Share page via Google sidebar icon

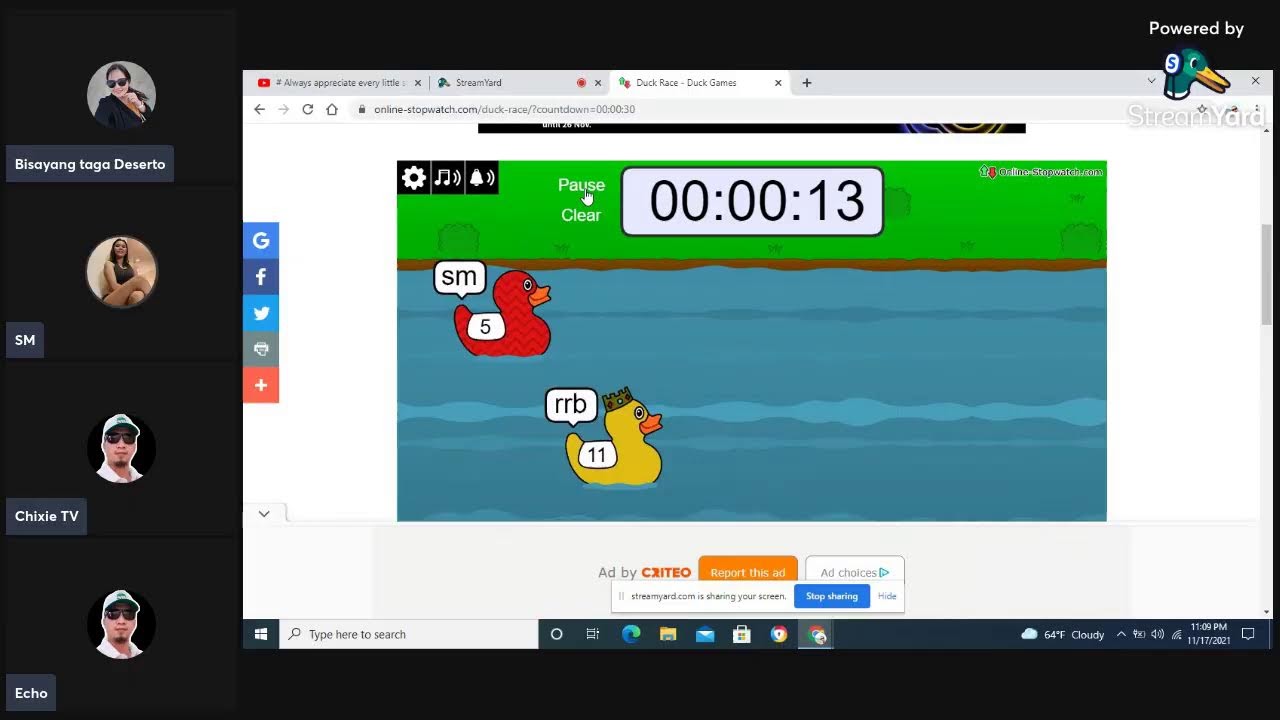(261, 240)
